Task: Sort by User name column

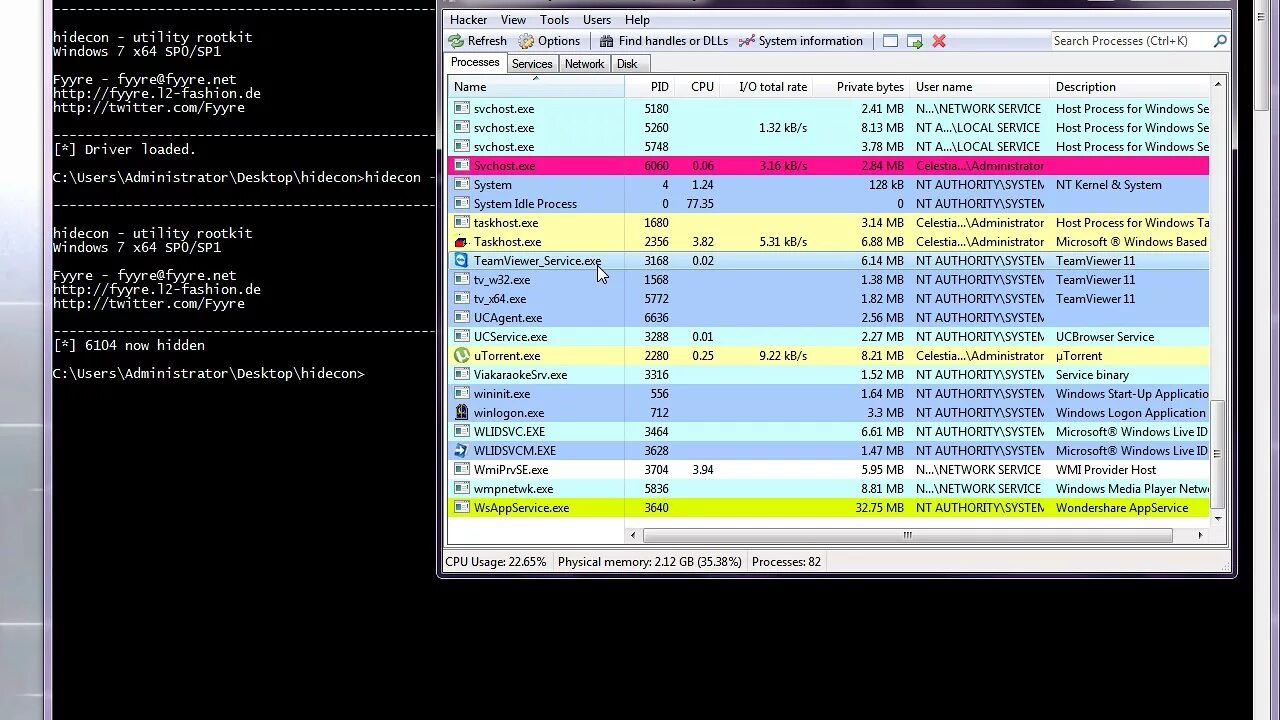Action: [x=980, y=87]
